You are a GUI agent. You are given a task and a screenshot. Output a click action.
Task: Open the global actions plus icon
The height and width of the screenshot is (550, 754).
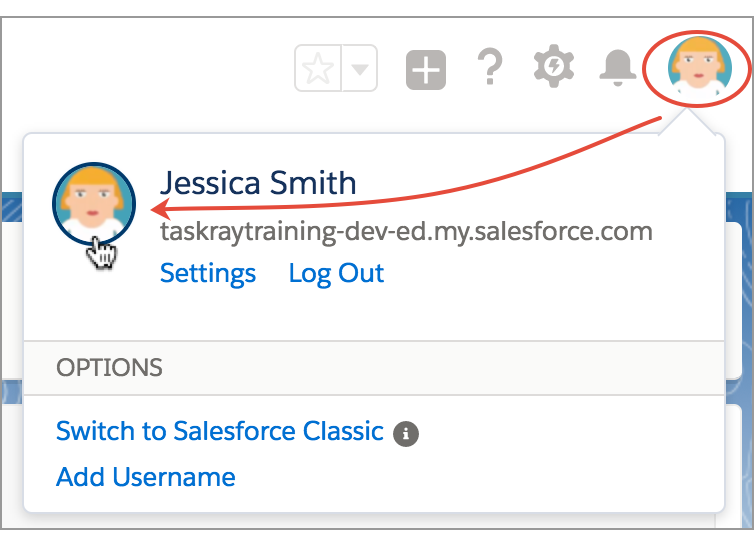(426, 70)
